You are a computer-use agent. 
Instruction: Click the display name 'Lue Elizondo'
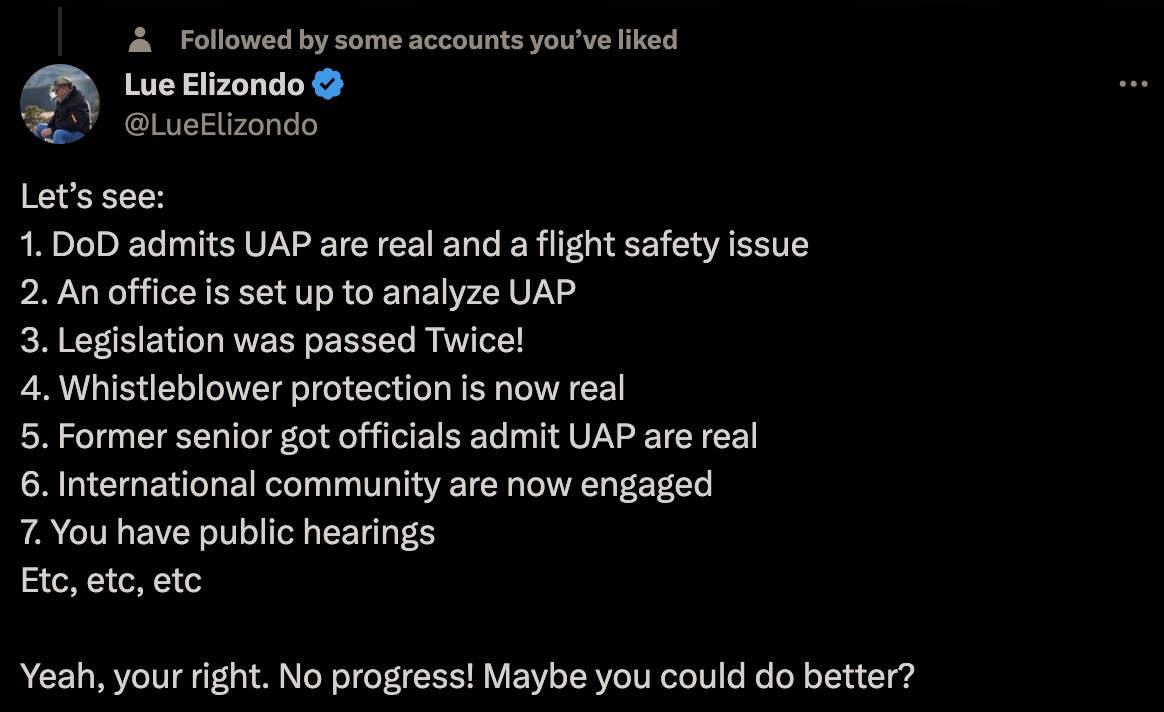click(214, 86)
